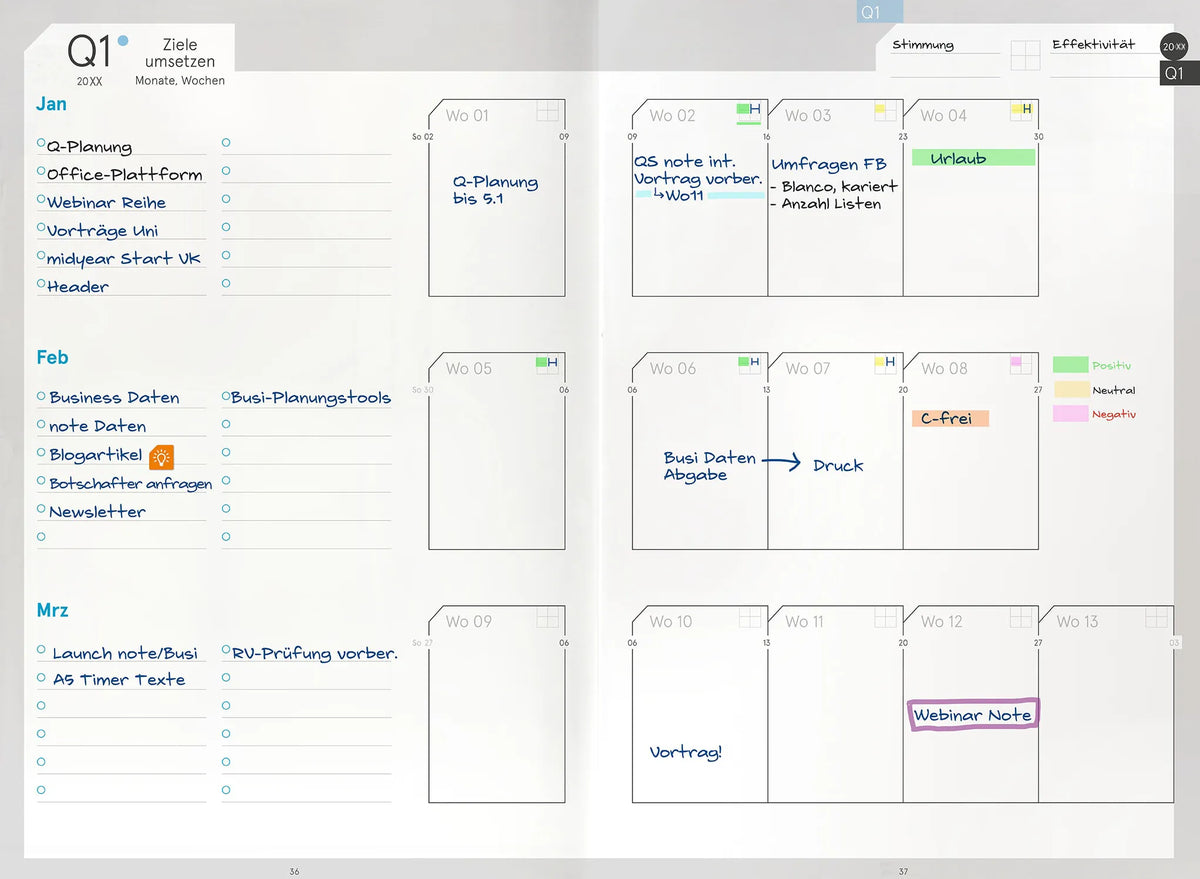Mark the mood grid in the Wo 01 box

tap(547, 111)
